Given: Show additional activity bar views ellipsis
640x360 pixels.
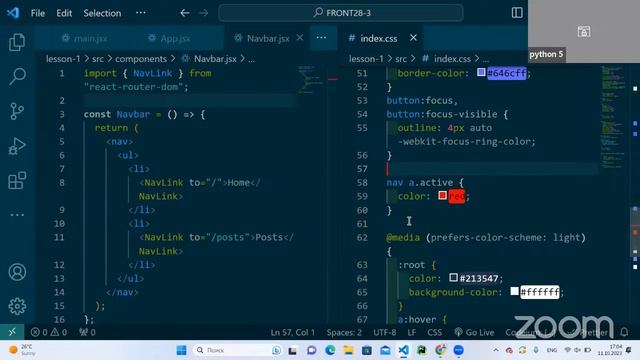Looking at the screenshot, I should pos(17,215).
